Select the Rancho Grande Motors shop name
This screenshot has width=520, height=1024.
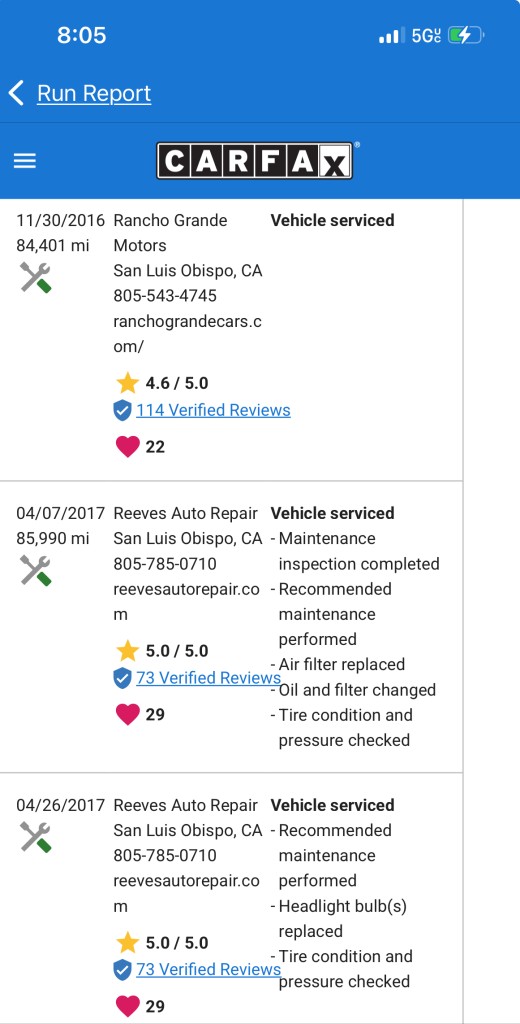point(171,233)
